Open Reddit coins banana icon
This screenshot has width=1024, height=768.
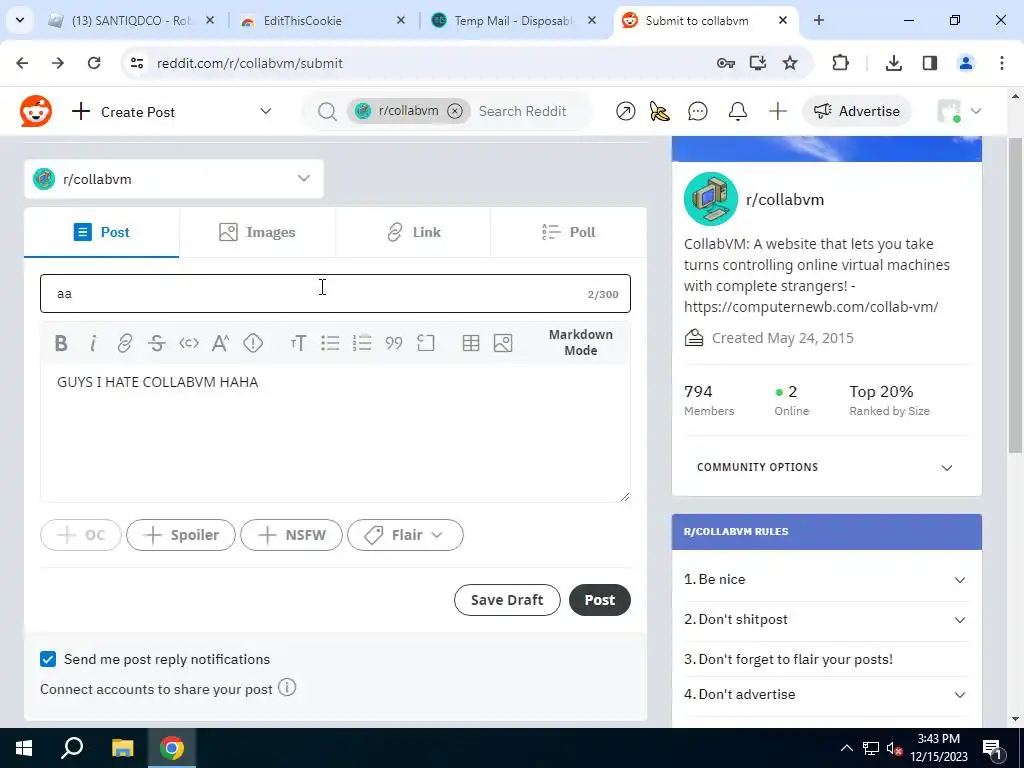pyautogui.click(x=660, y=112)
